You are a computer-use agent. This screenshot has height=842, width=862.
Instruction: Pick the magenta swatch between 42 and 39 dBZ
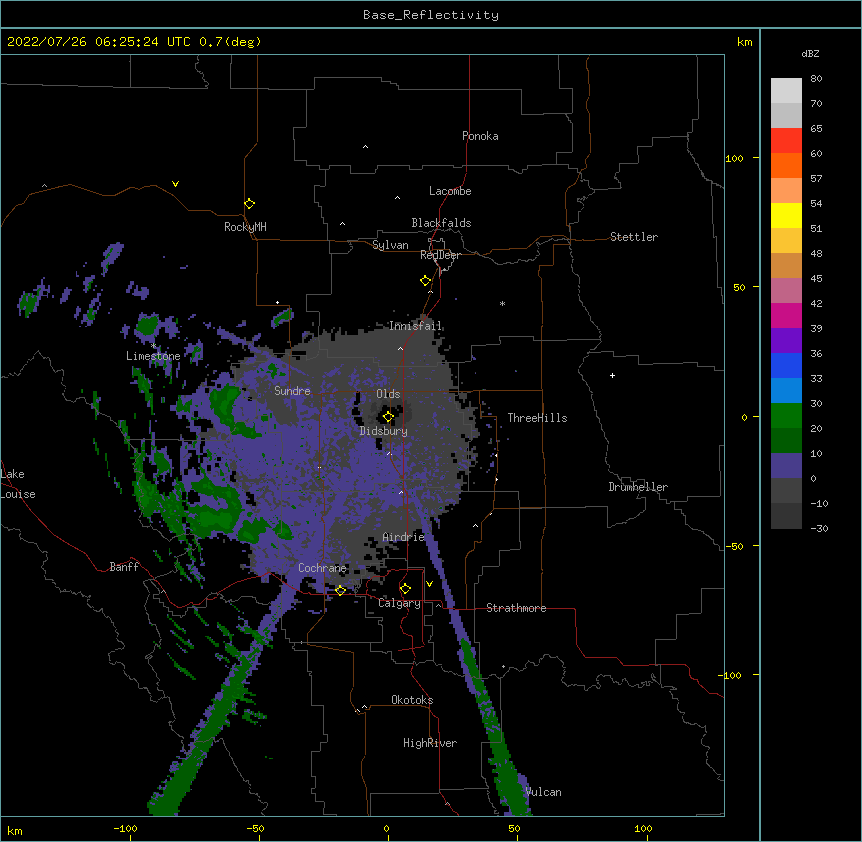[x=786, y=315]
